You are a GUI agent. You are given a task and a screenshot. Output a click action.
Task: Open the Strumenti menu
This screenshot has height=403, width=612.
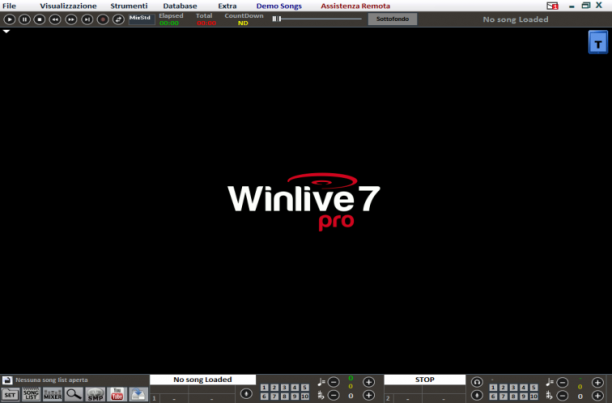coord(129,6)
